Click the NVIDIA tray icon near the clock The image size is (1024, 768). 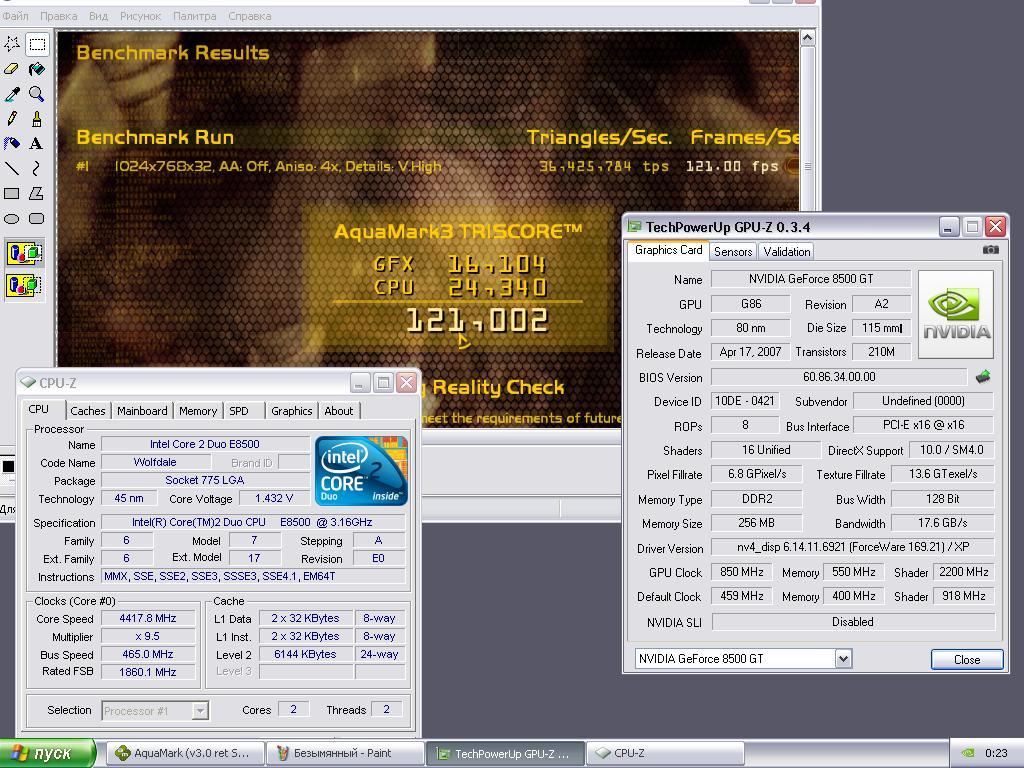point(968,753)
